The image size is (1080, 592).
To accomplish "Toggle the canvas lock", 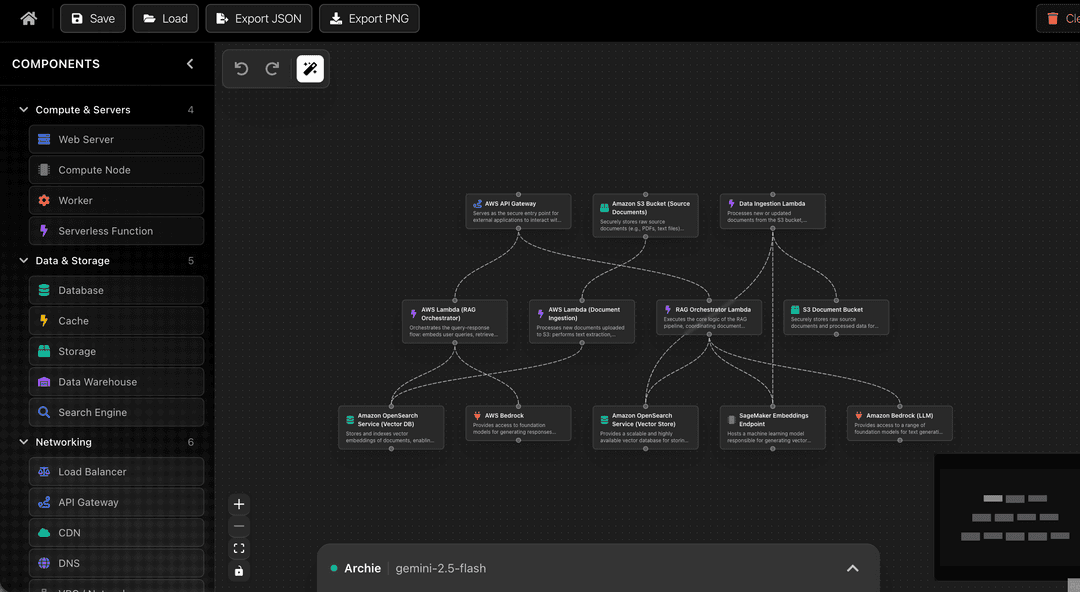I will pos(238,570).
